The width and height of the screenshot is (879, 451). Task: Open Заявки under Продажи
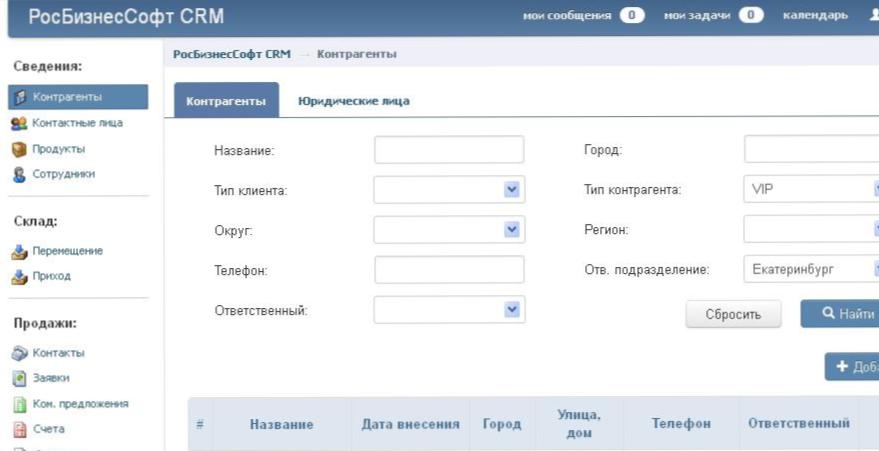tap(50, 378)
